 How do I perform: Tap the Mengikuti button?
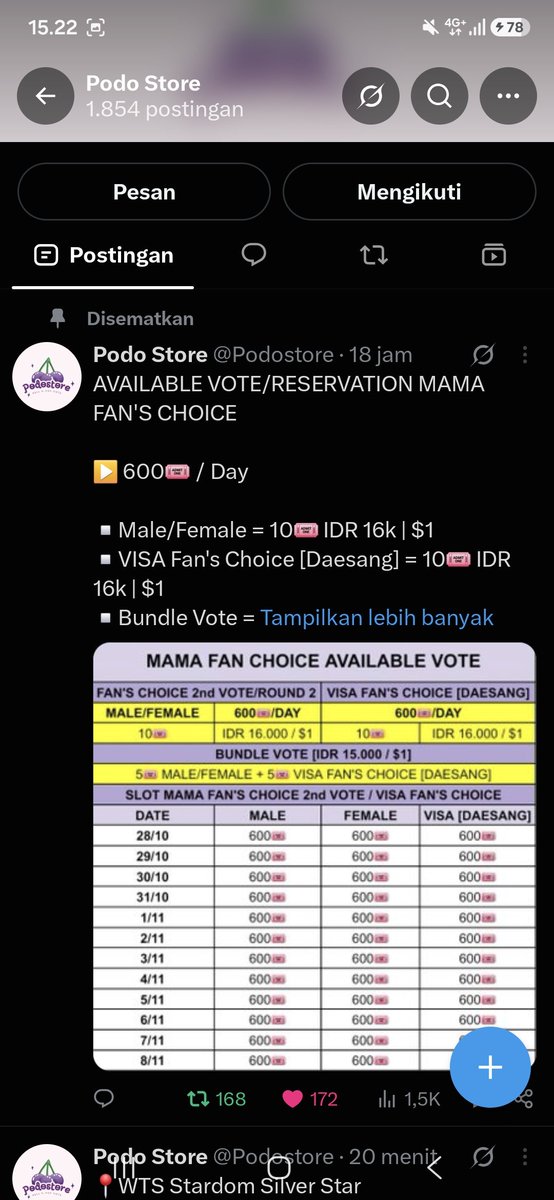point(409,192)
